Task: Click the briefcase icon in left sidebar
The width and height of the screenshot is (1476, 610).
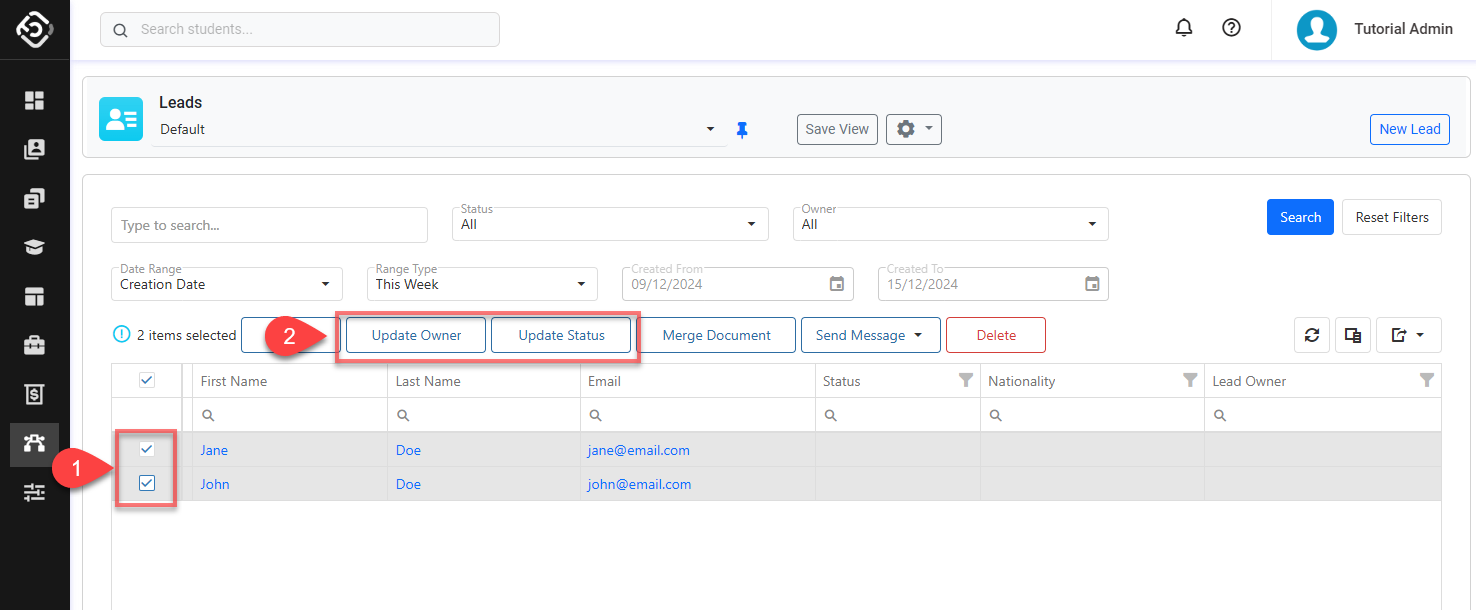Action: coord(35,346)
